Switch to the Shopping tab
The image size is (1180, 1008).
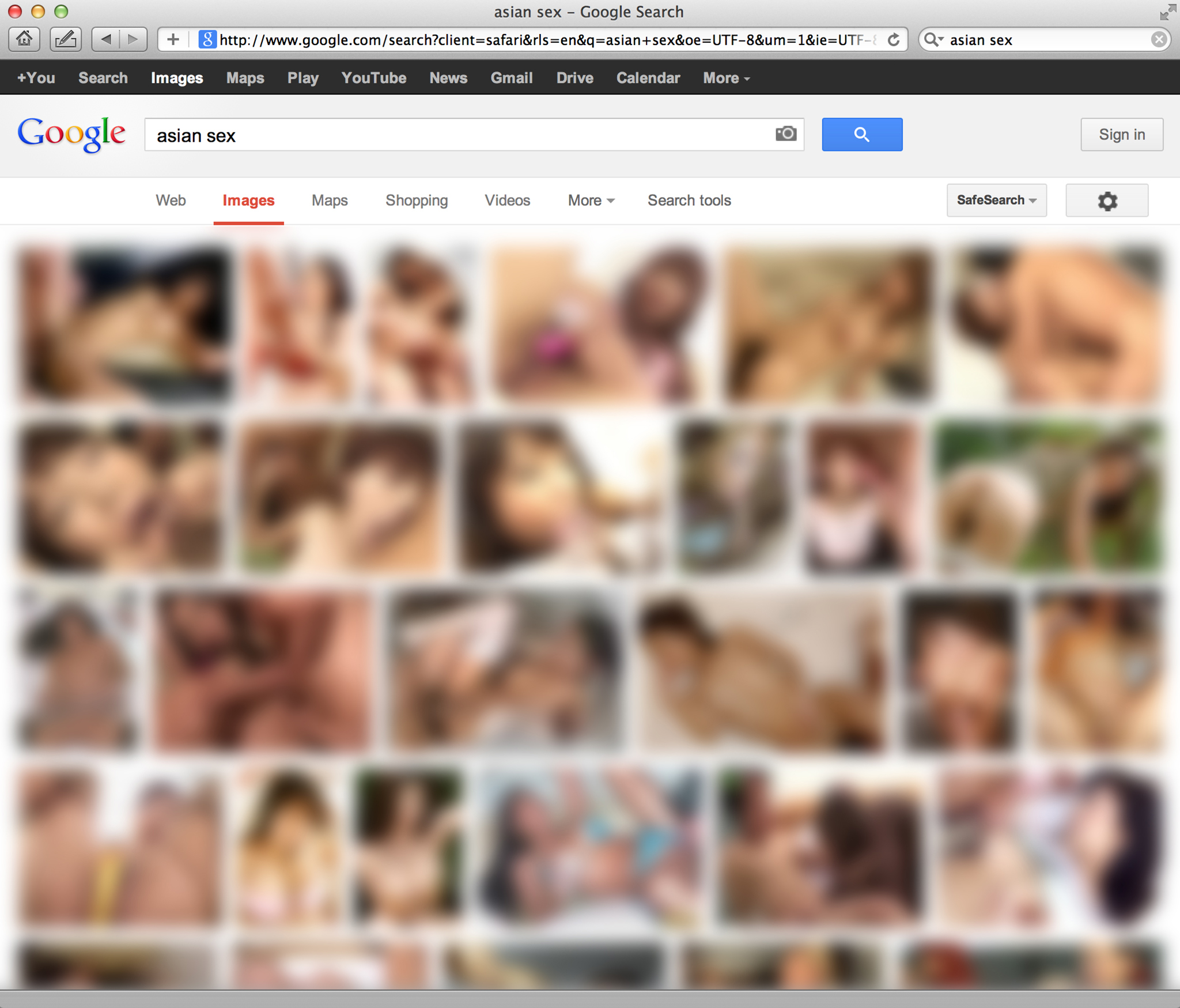(x=416, y=200)
